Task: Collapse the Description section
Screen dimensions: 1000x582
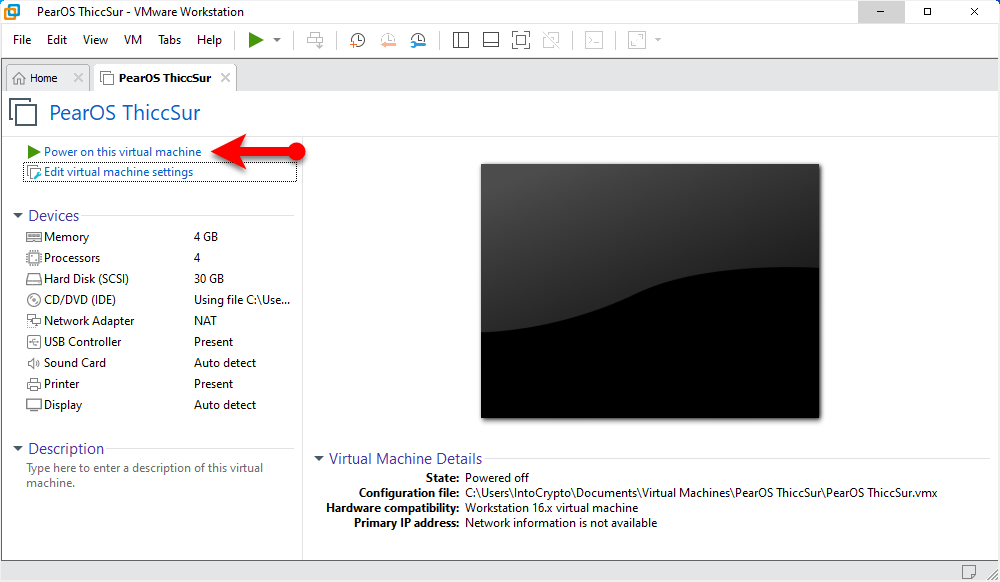Action: [18, 449]
